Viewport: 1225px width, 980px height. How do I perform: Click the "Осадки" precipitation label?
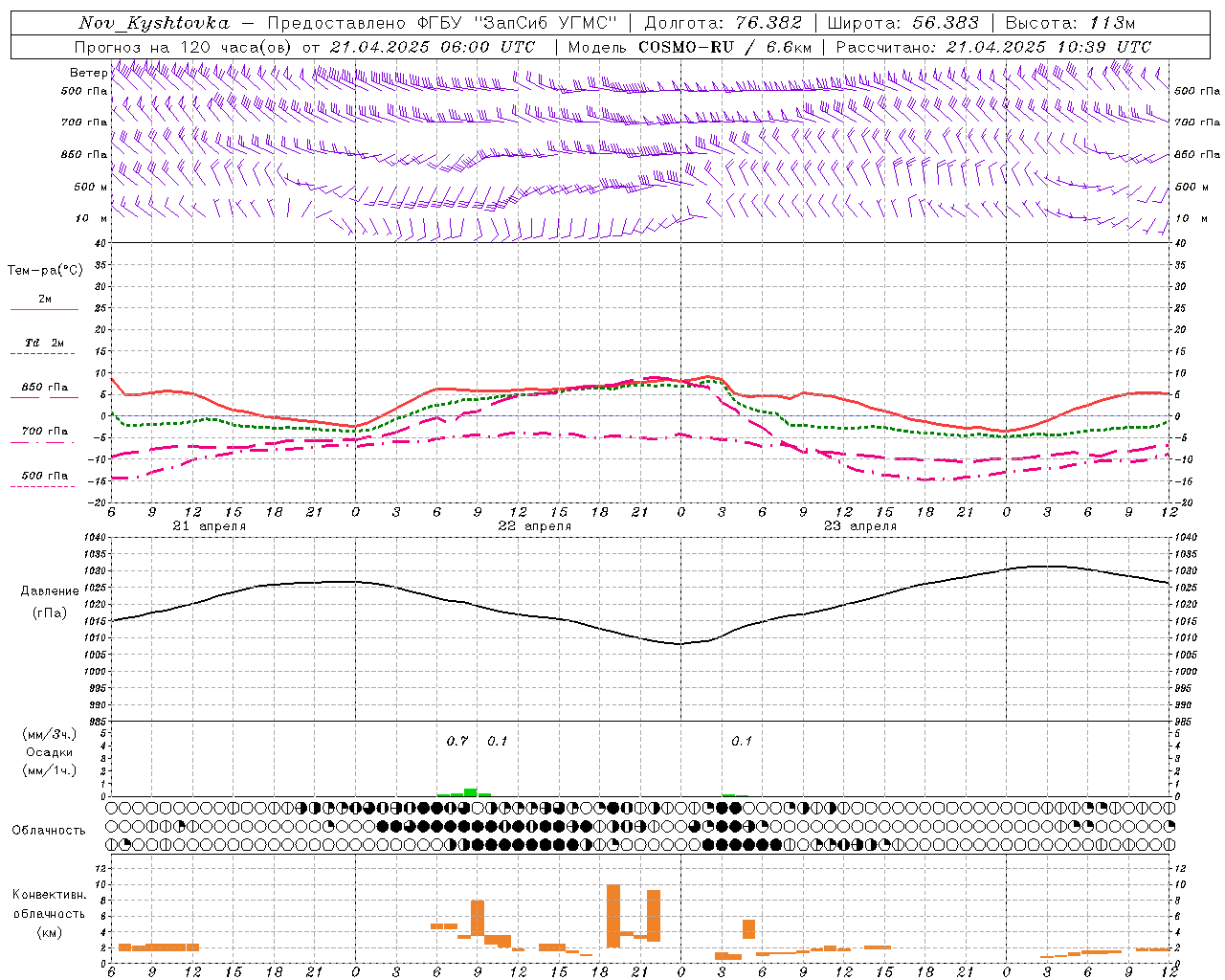pyautogui.click(x=49, y=752)
